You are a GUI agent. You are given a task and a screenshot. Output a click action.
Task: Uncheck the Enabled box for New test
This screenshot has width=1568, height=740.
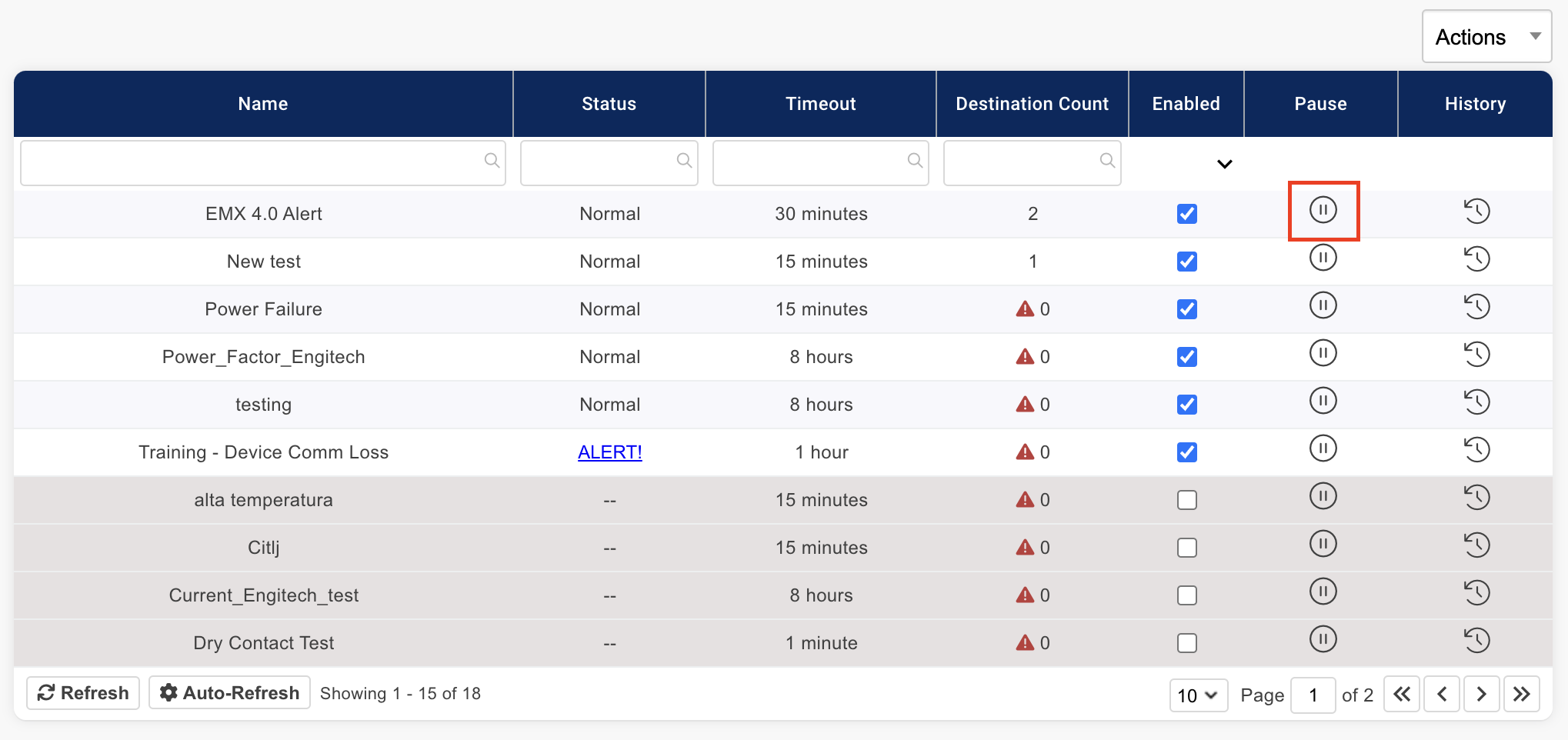1186,262
